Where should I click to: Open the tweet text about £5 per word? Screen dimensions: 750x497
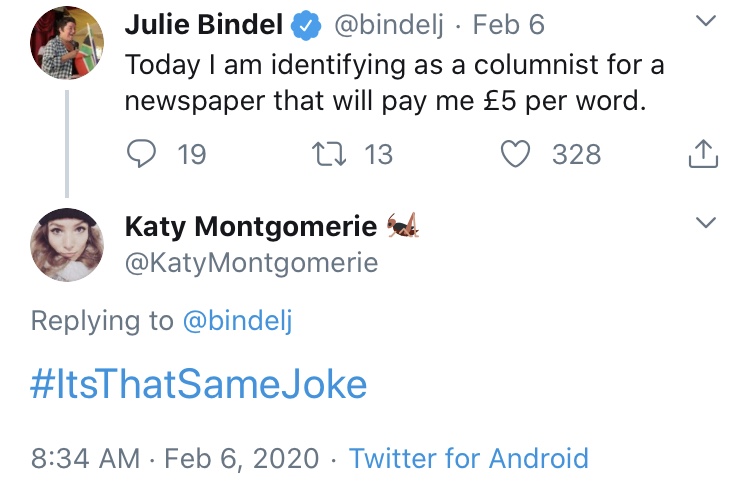click(x=395, y=83)
